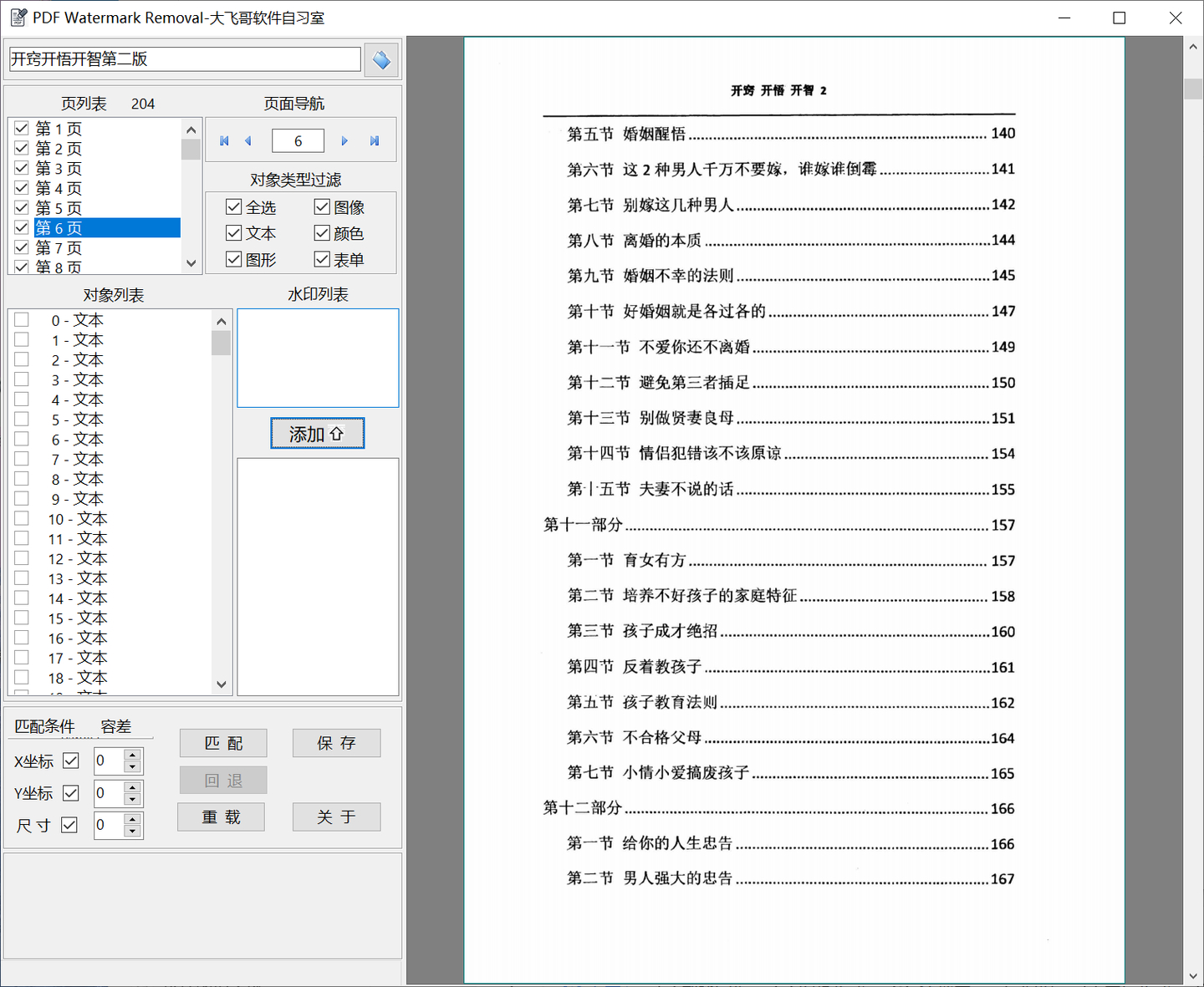
Task: Jump to first page using navigation icon
Action: pyautogui.click(x=224, y=140)
